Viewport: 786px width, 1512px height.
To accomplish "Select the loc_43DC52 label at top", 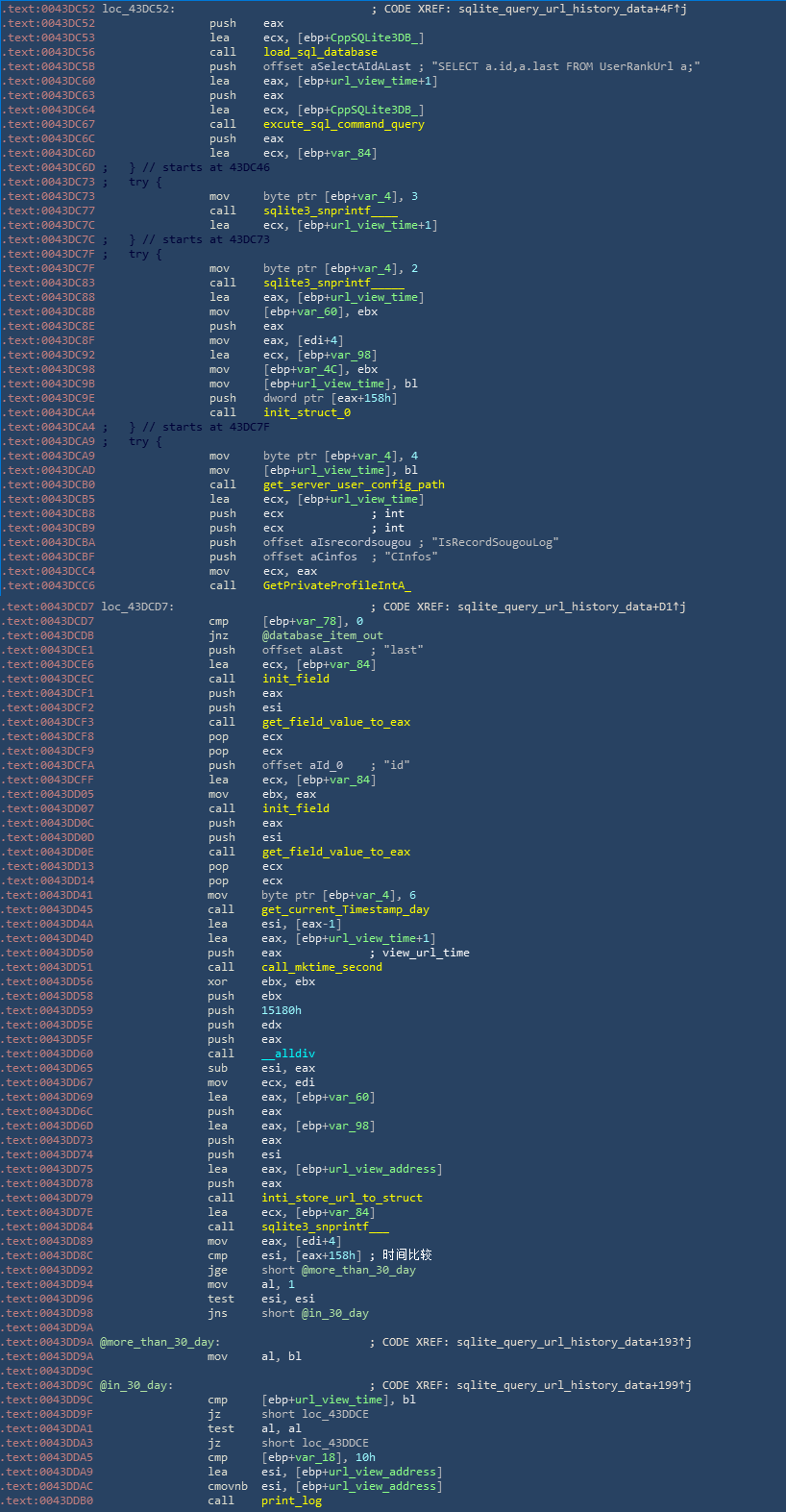I will tap(138, 9).
